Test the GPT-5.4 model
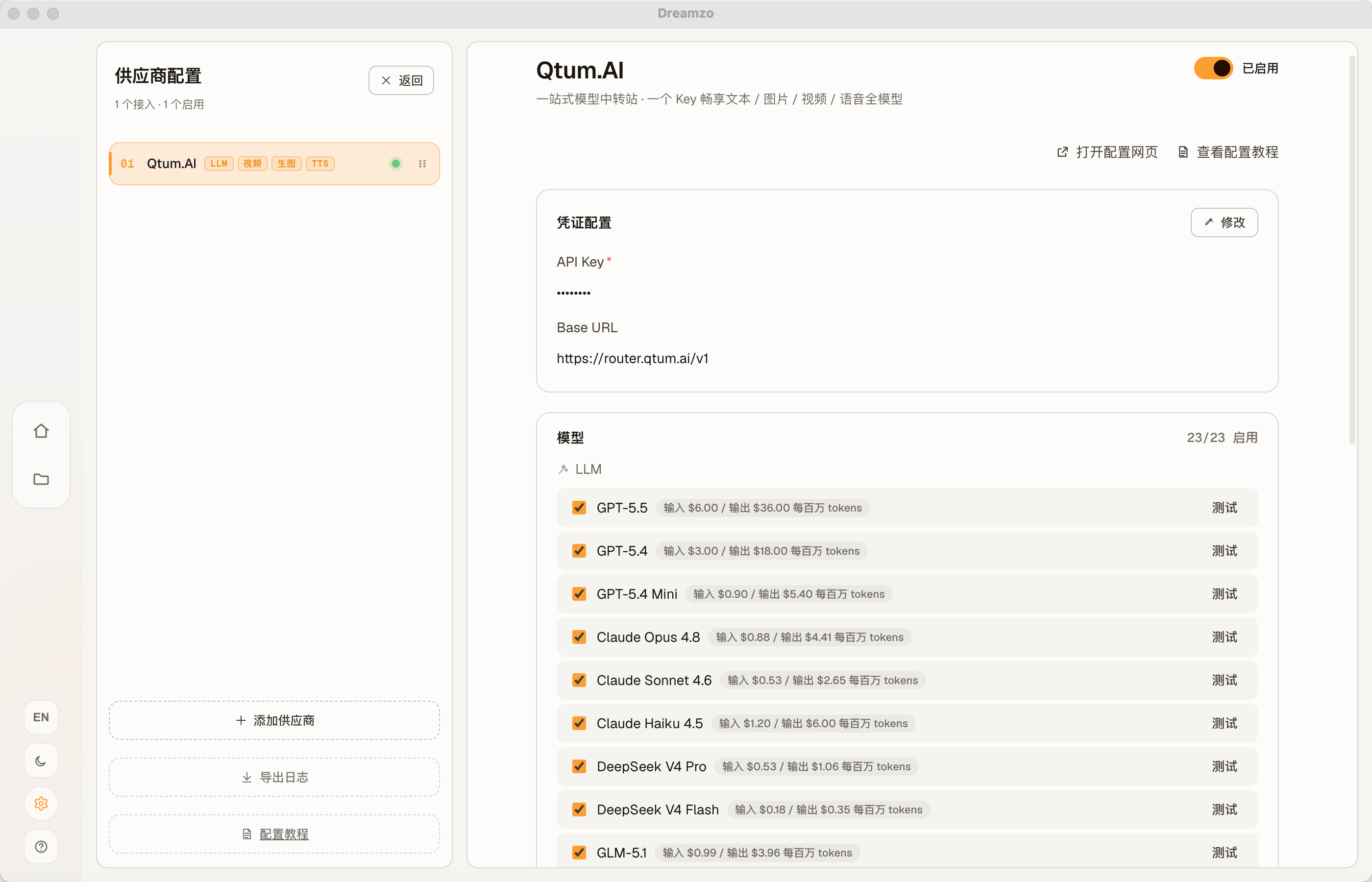The height and width of the screenshot is (882, 1372). pos(1224,550)
